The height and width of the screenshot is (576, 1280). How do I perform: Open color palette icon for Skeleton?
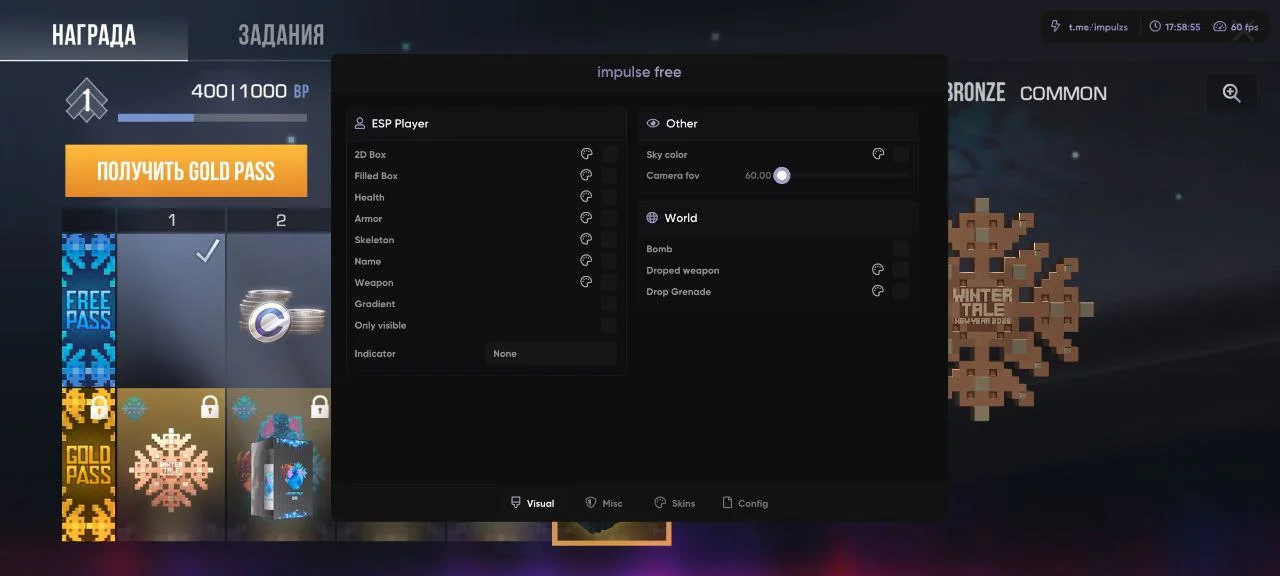(586, 240)
